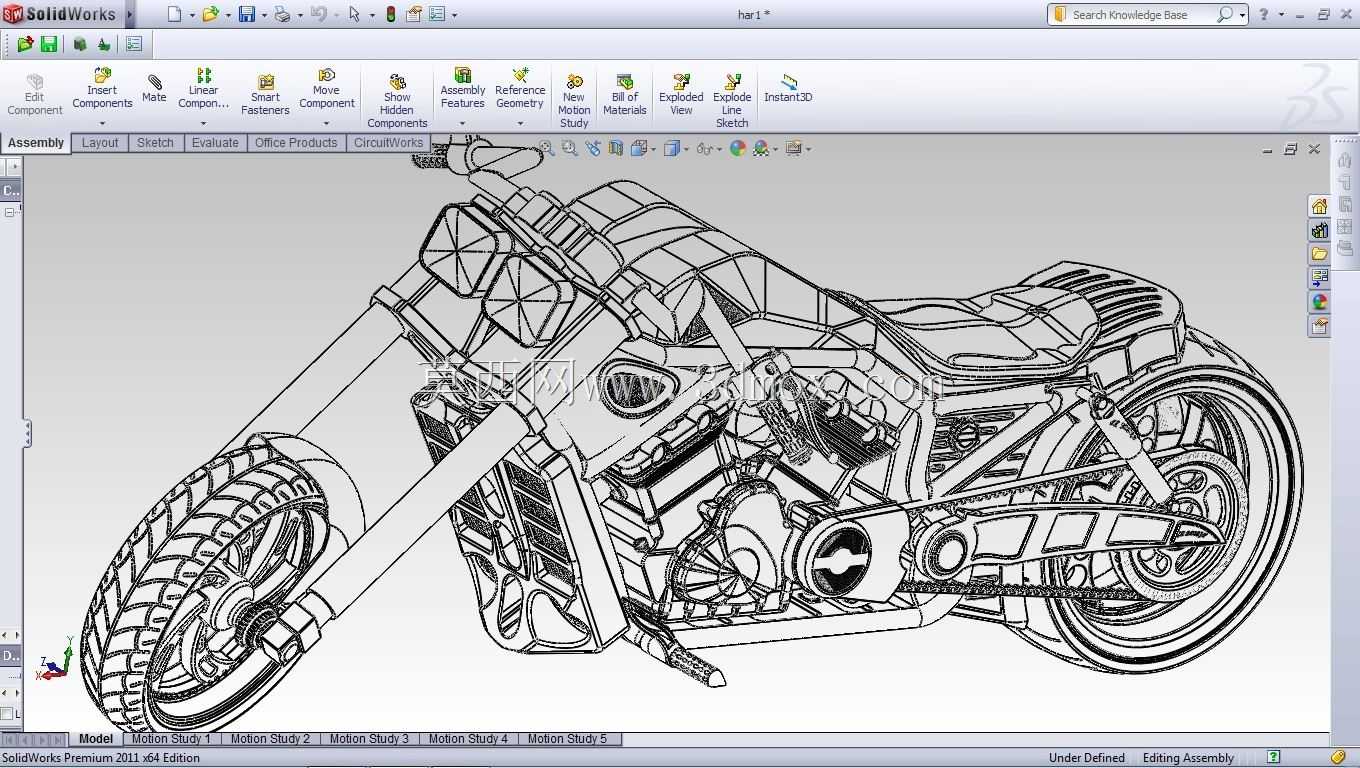Click the Select arrow cursor tool
Viewport: 1360px width, 768px height.
[354, 14]
